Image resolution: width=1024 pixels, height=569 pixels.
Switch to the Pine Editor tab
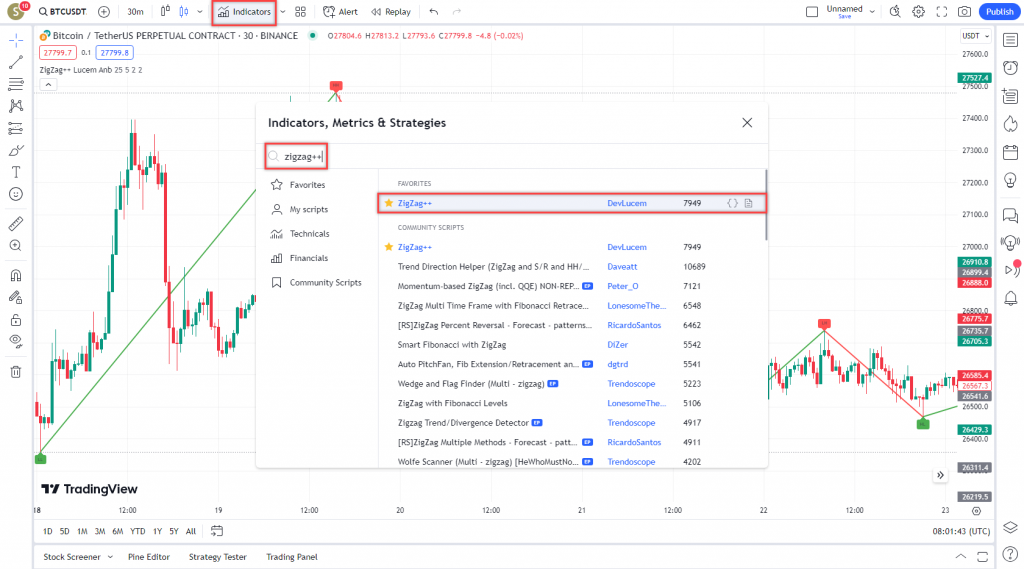[x=149, y=557]
